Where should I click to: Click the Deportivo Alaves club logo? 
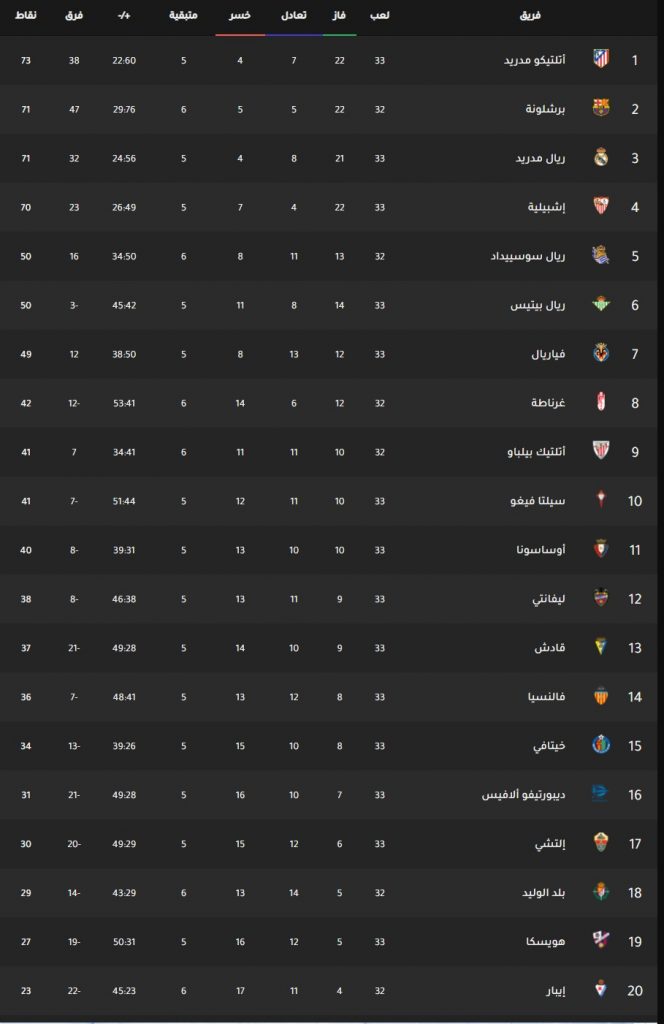coord(599,794)
